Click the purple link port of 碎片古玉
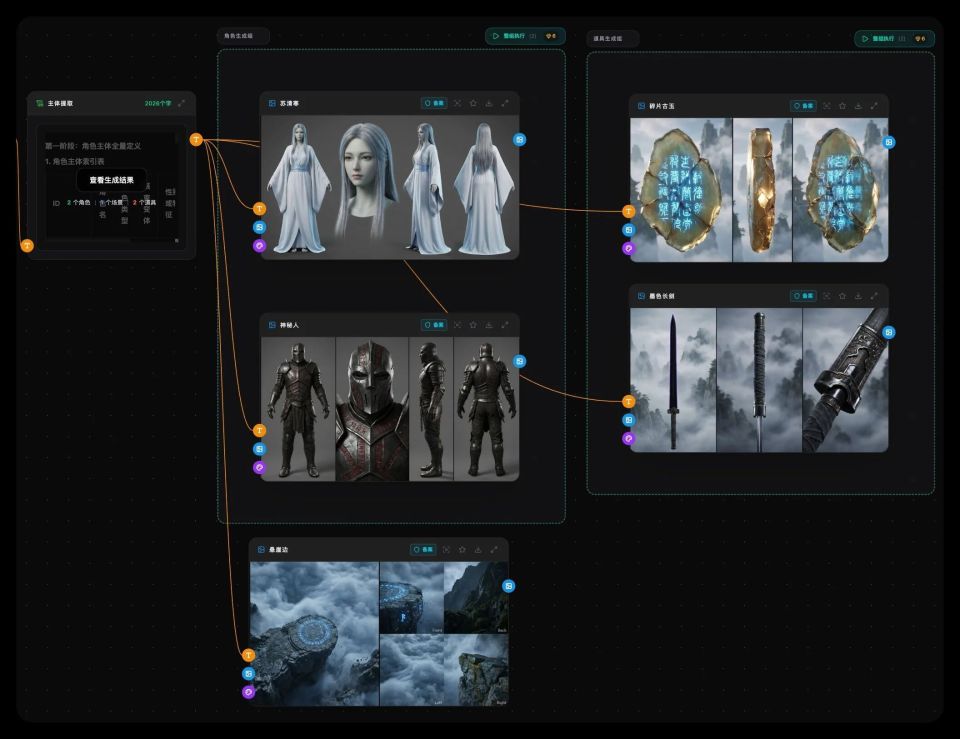 click(x=629, y=248)
